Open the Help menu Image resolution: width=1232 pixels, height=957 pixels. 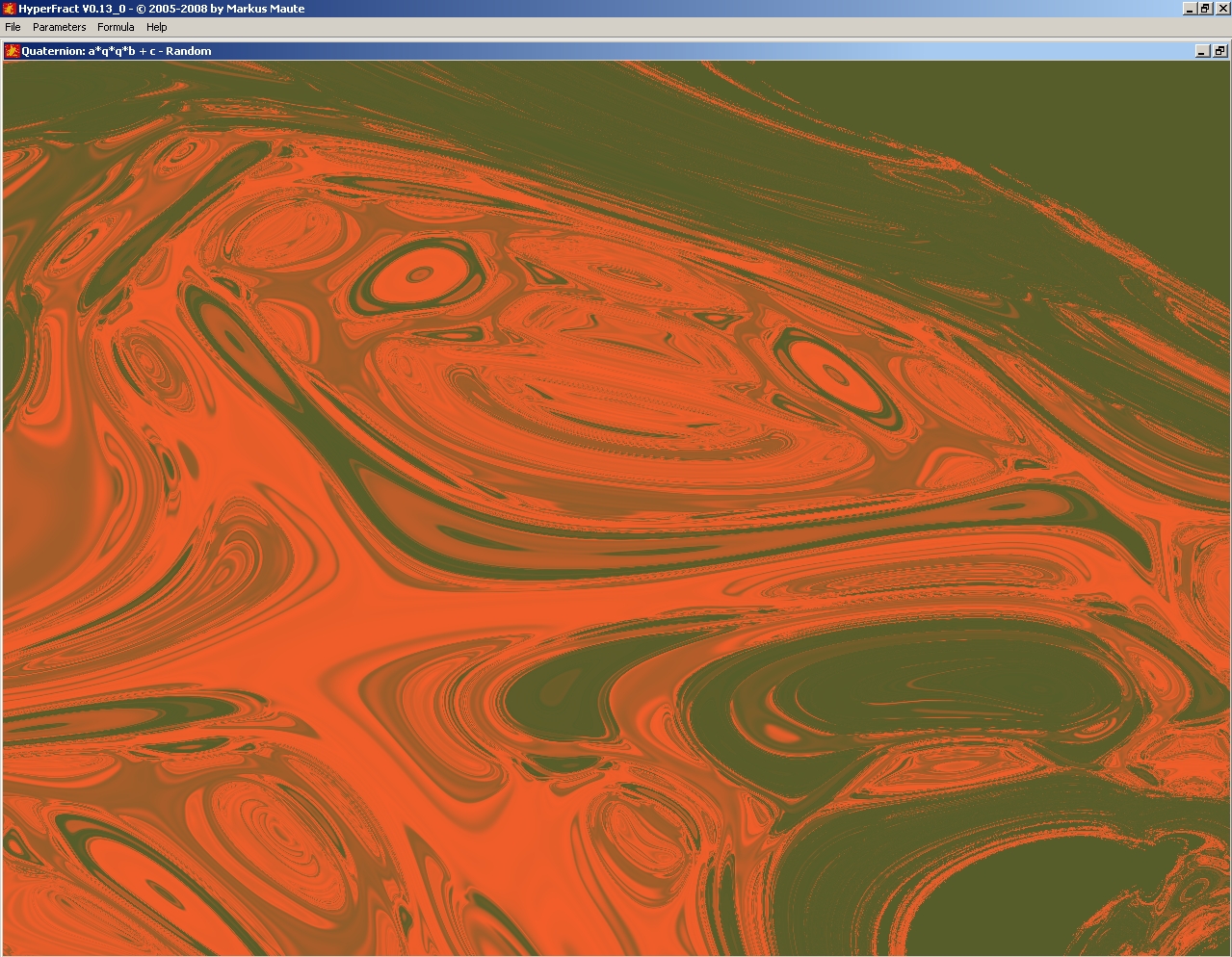(157, 27)
